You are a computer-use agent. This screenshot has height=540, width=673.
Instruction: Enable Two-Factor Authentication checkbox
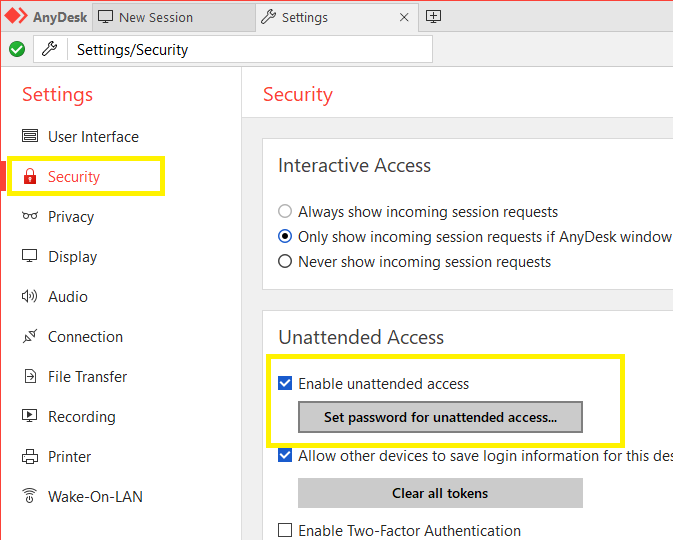coord(285,531)
